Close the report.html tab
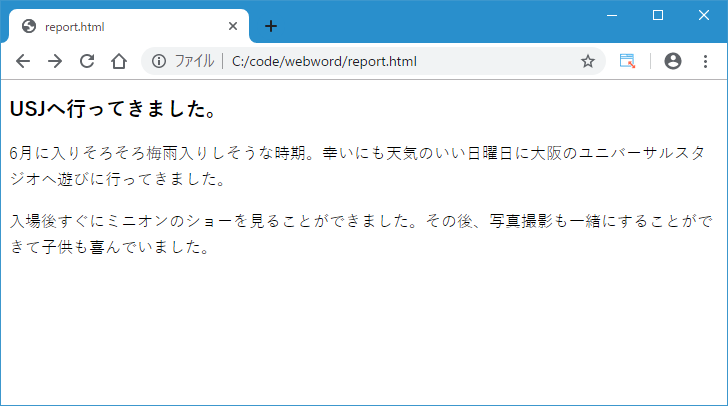Screen dimensions: 728x406 pos(233,26)
